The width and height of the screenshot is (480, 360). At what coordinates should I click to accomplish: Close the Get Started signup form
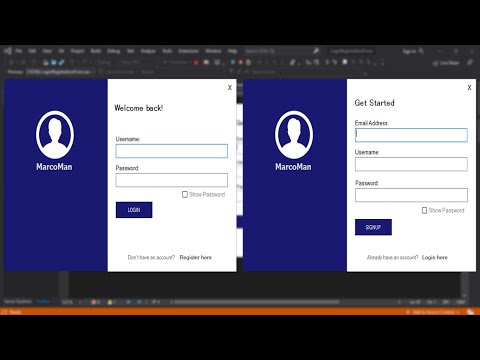pos(469,87)
